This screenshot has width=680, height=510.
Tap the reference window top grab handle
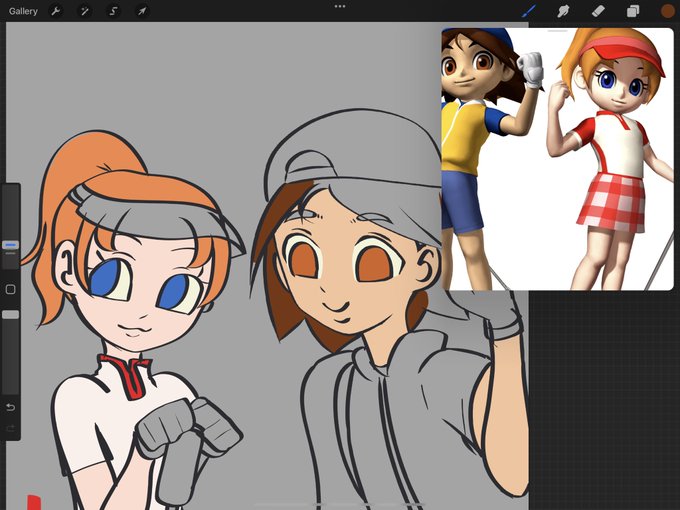pos(558,31)
